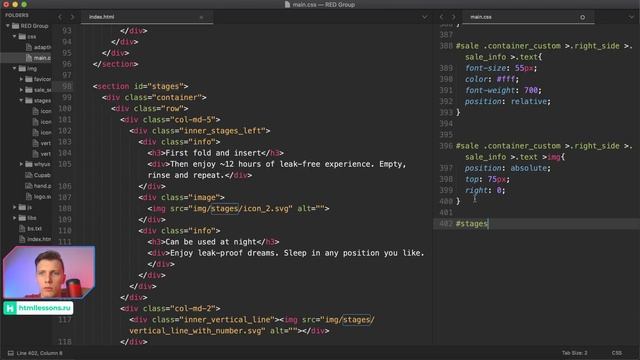Image resolution: width=640 pixels, height=360 pixels.
Task: Click Line 402, Column 8 status text
Action: tap(40, 353)
